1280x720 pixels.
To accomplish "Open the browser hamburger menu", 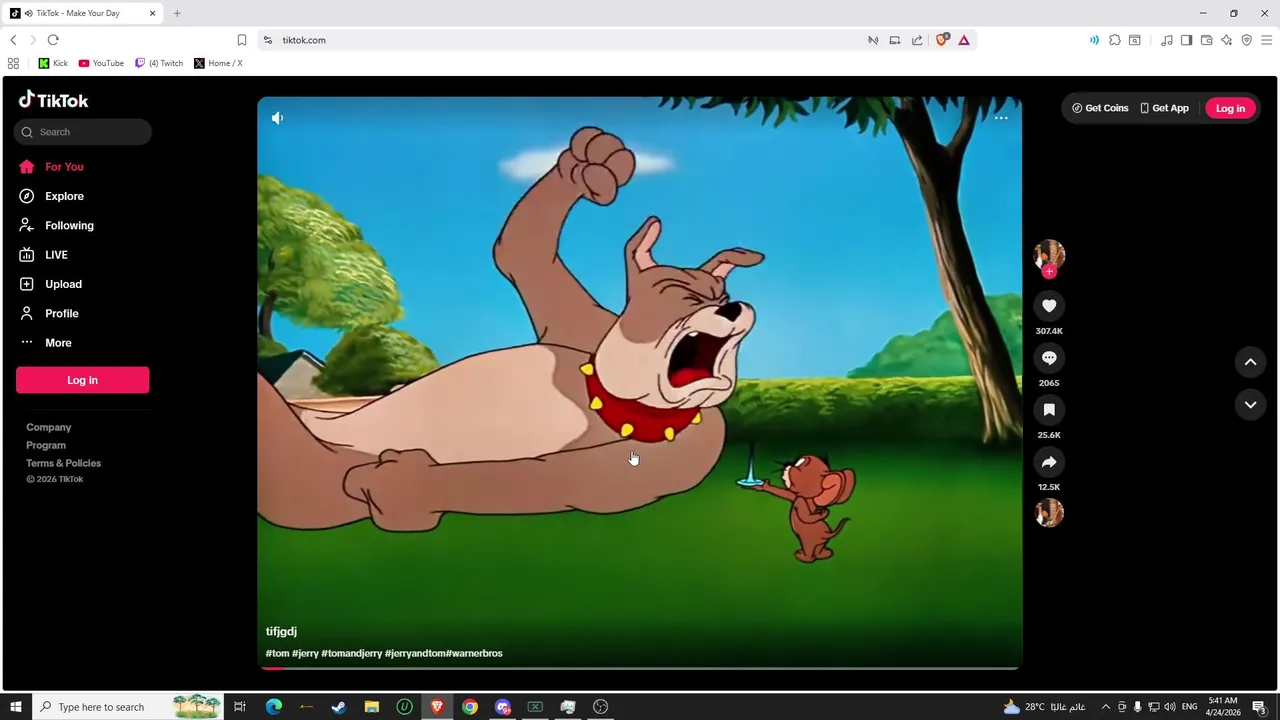I will click(x=1266, y=40).
